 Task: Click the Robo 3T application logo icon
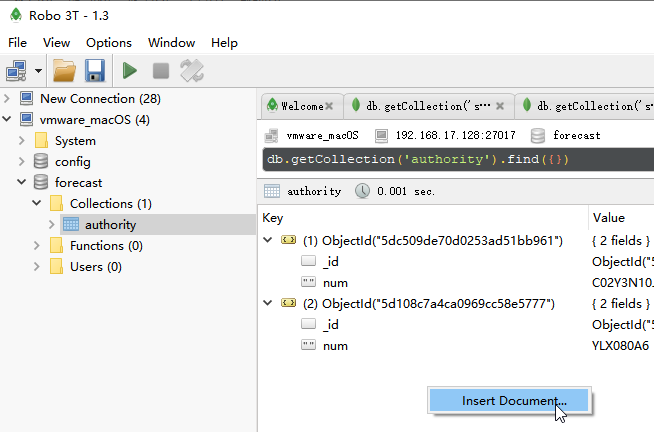(16, 15)
